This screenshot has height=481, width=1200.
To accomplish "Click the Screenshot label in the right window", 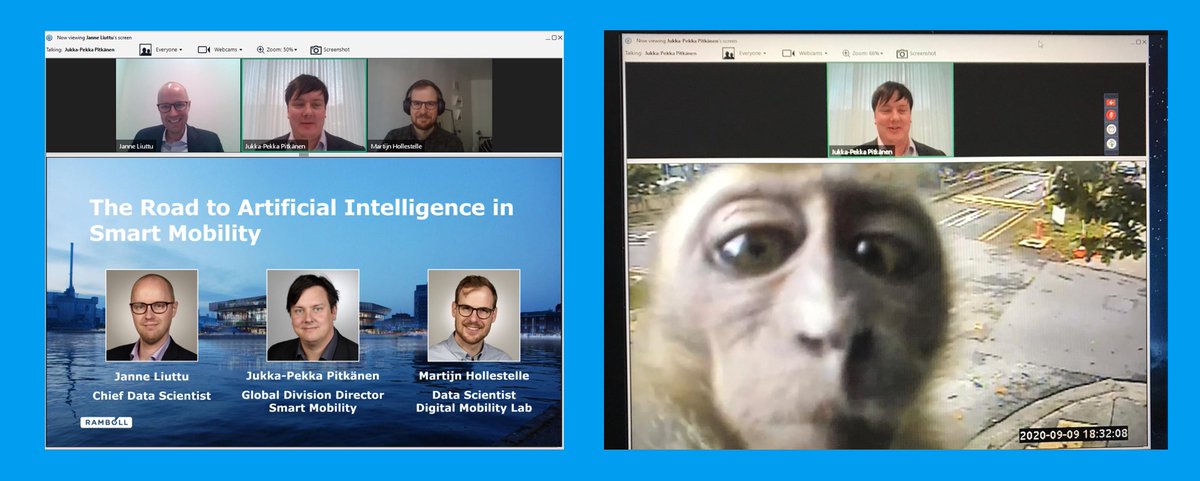I will [x=923, y=54].
